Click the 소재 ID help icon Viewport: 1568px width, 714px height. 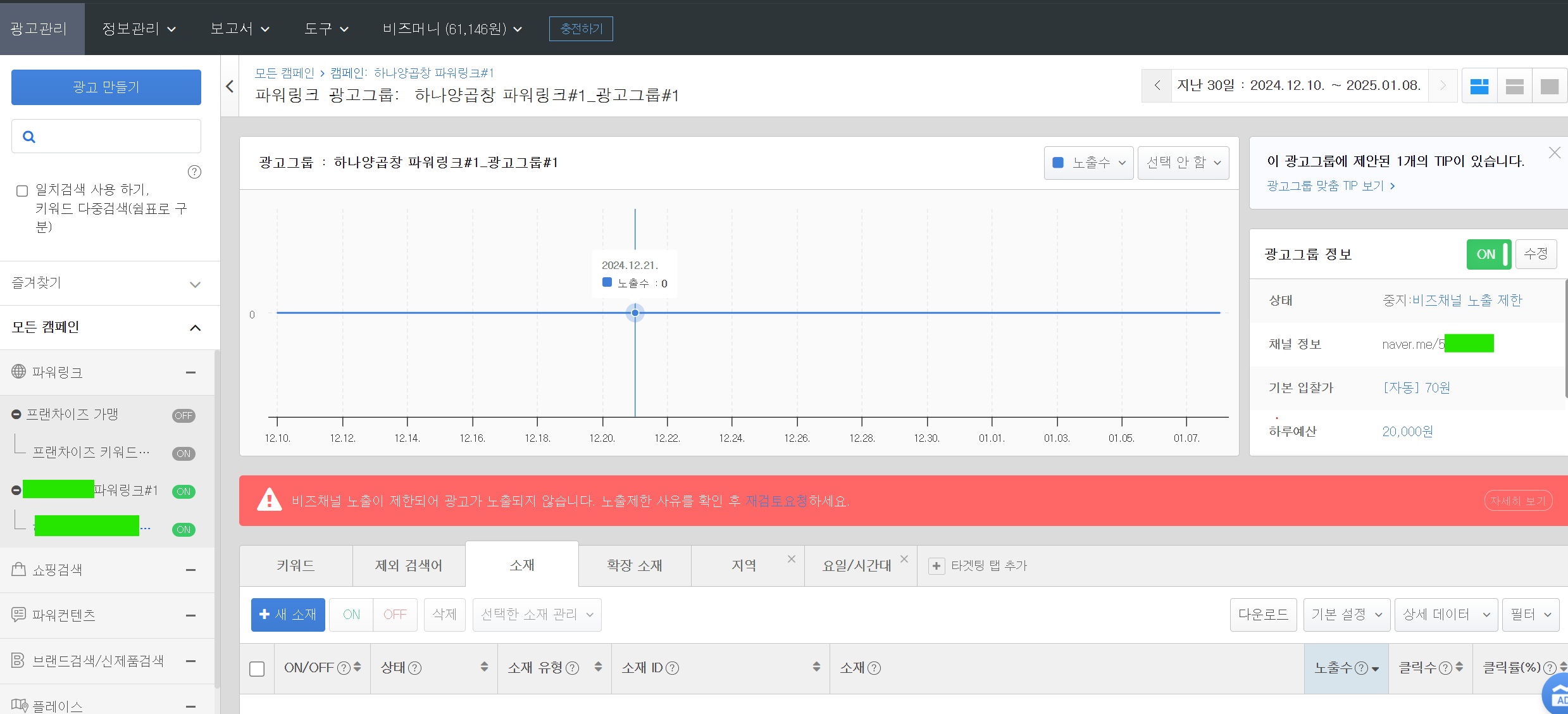pos(673,668)
